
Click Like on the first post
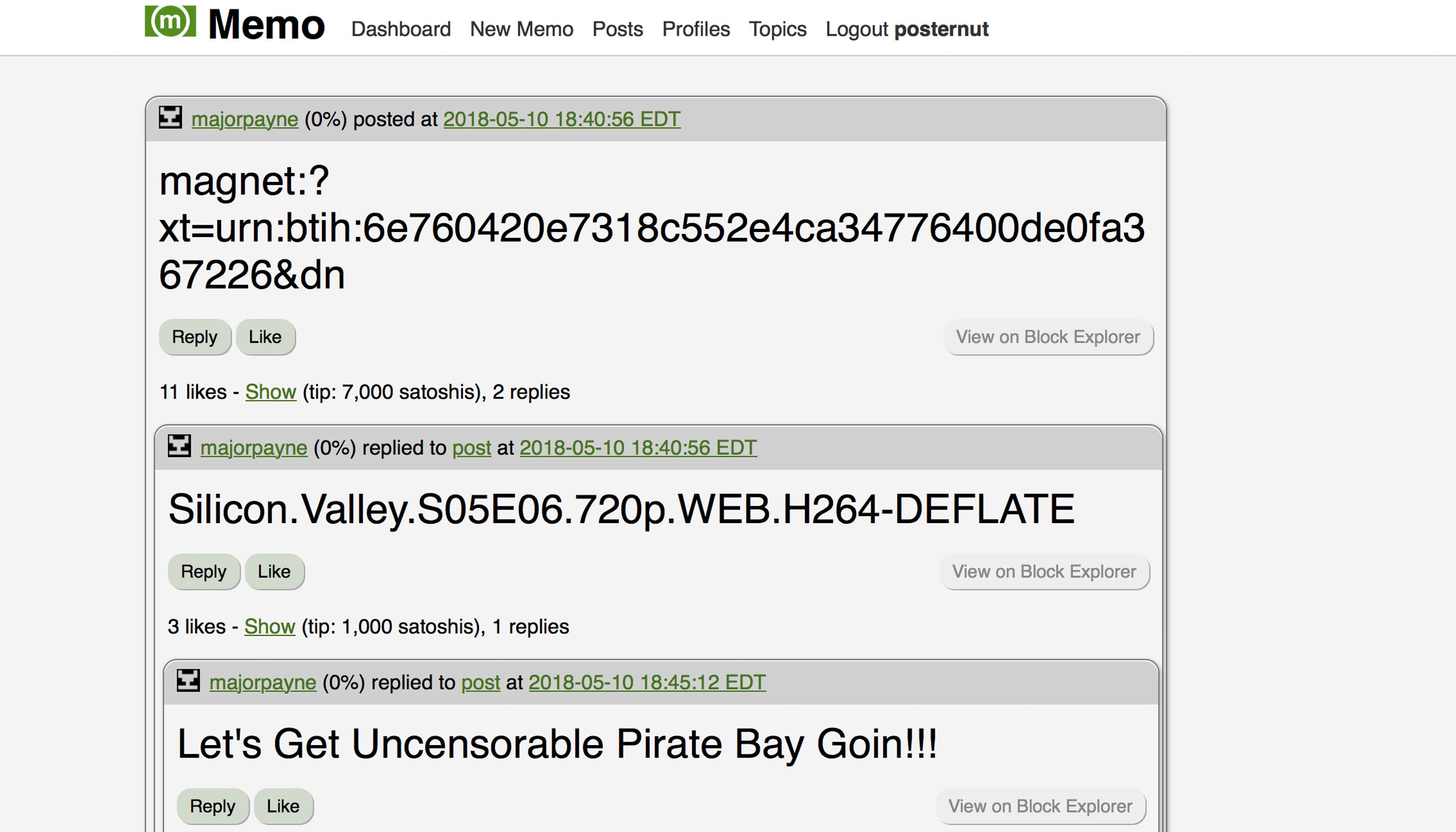[265, 336]
